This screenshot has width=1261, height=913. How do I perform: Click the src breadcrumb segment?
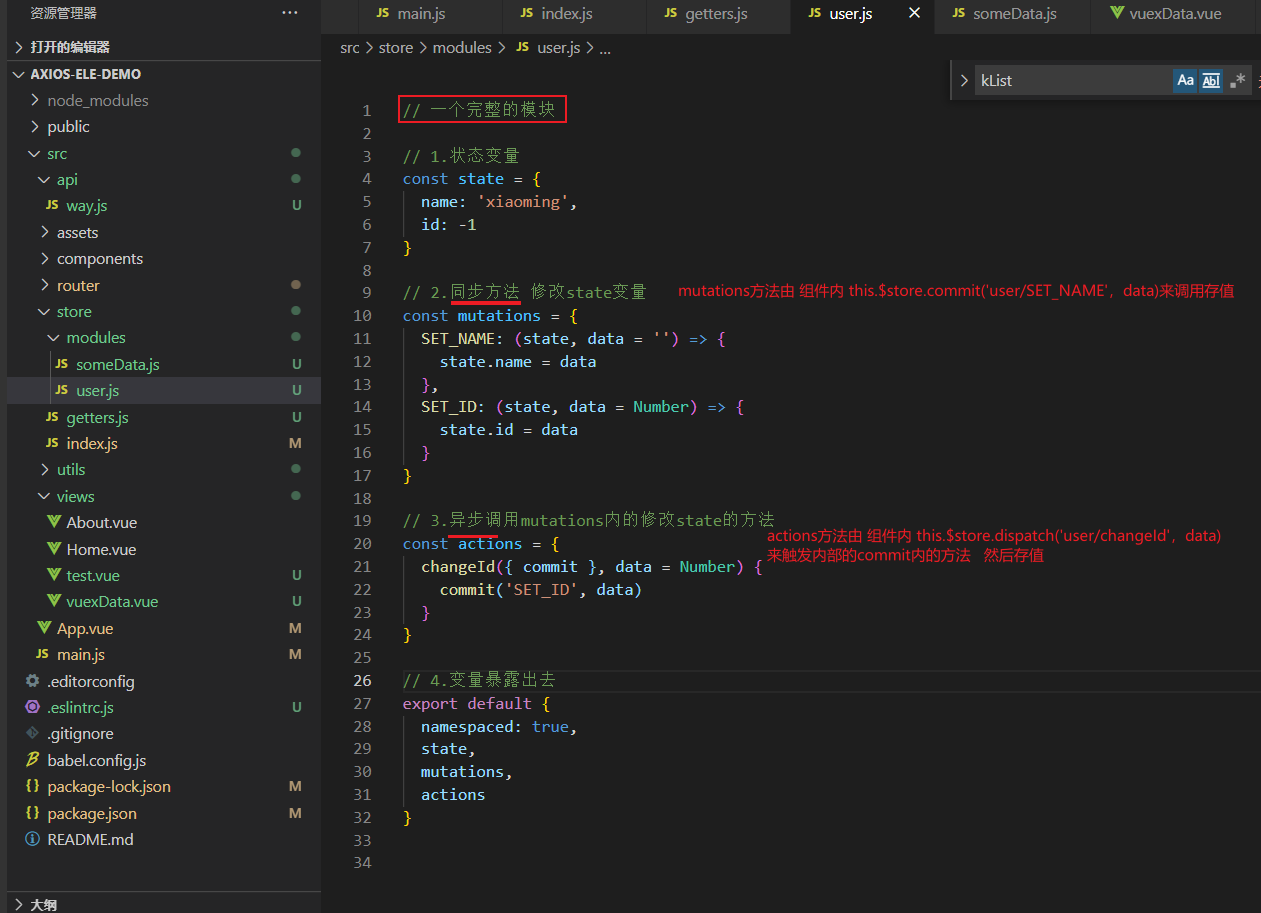tap(349, 47)
